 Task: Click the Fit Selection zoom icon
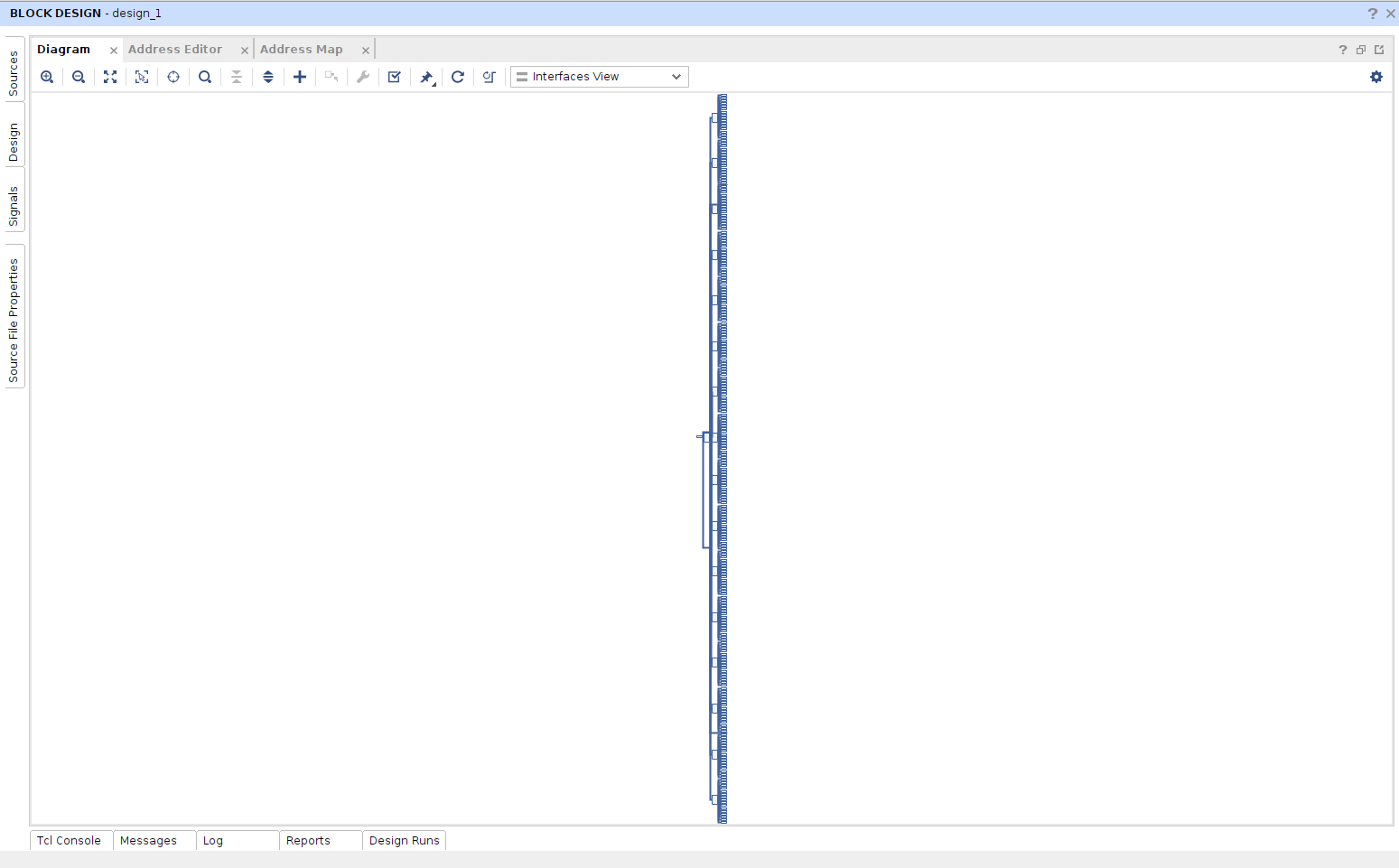pyautogui.click(x=142, y=77)
